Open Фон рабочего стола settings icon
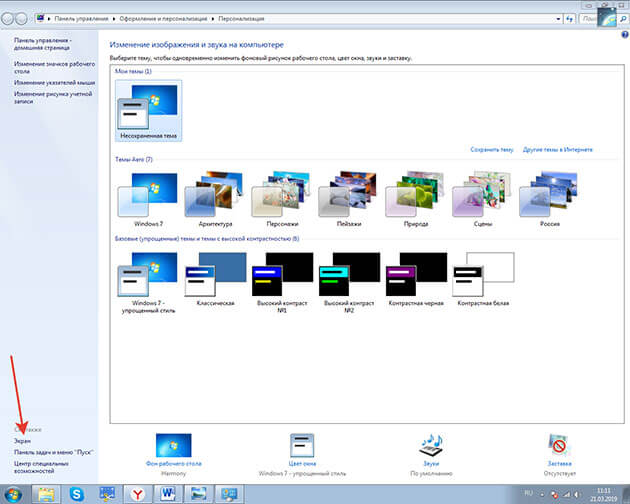Image resolution: width=630 pixels, height=504 pixels. click(x=174, y=445)
